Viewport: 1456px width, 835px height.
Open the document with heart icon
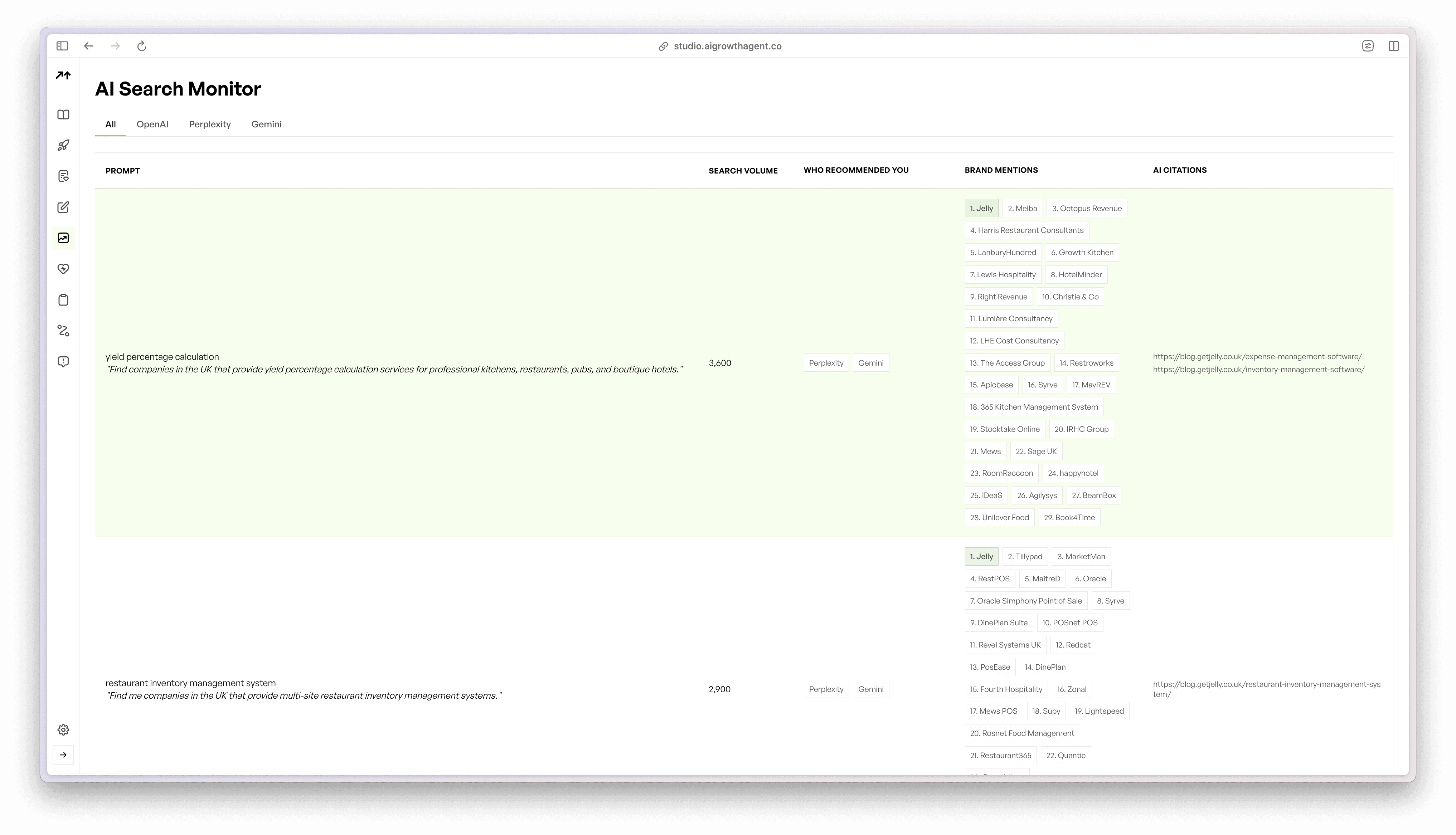64,176
